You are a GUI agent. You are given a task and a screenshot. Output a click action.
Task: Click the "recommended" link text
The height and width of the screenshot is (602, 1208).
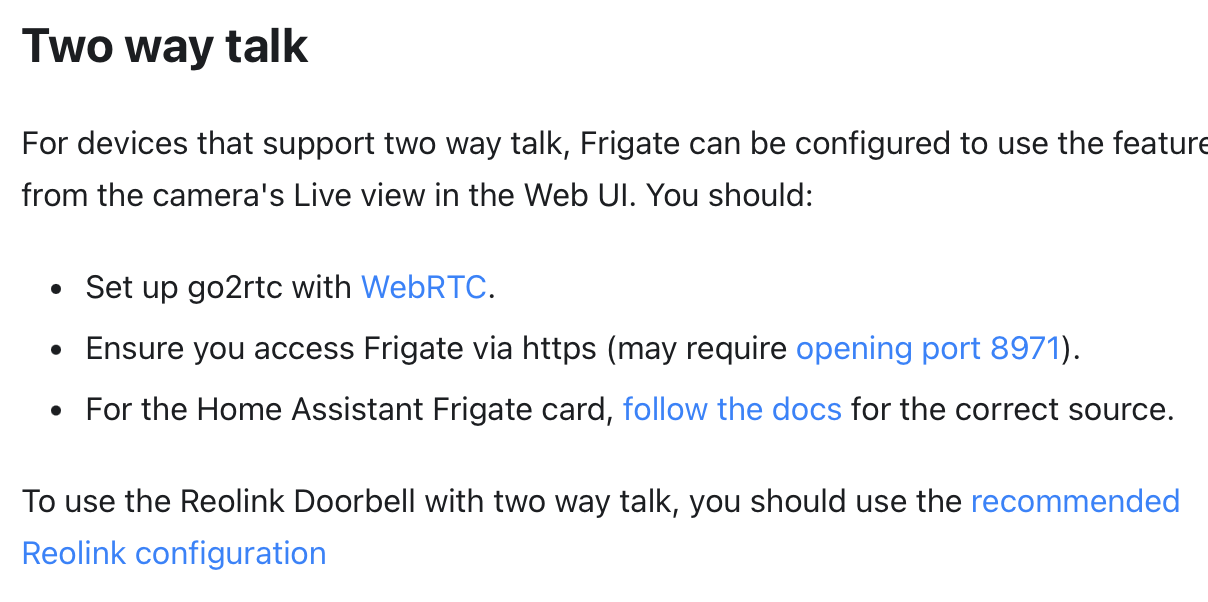click(x=1076, y=500)
